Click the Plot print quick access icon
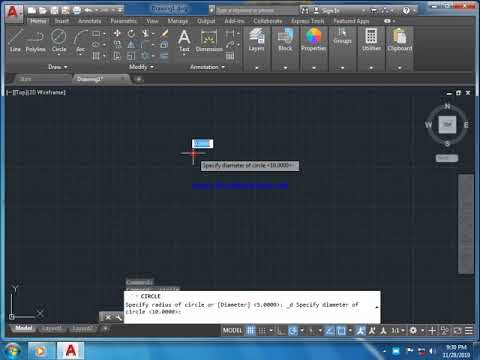 (x=77, y=11)
